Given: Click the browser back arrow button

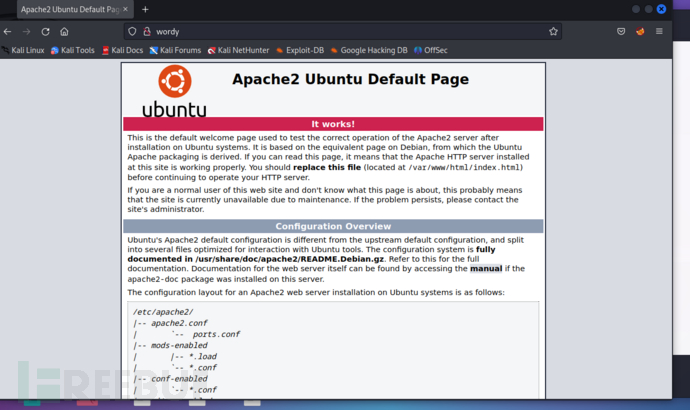Looking at the screenshot, I should tap(8, 31).
